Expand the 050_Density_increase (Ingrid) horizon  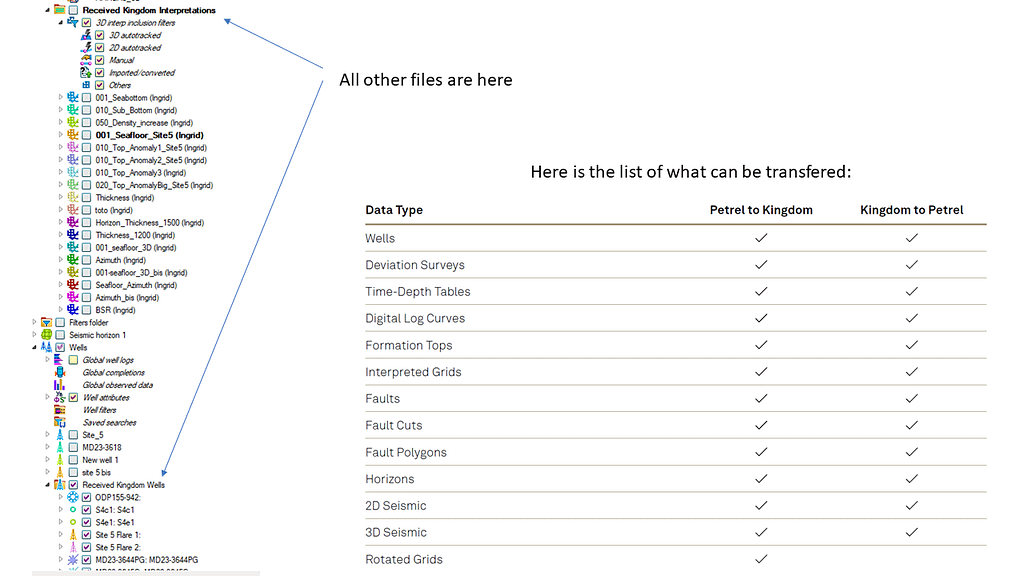pyautogui.click(x=60, y=123)
